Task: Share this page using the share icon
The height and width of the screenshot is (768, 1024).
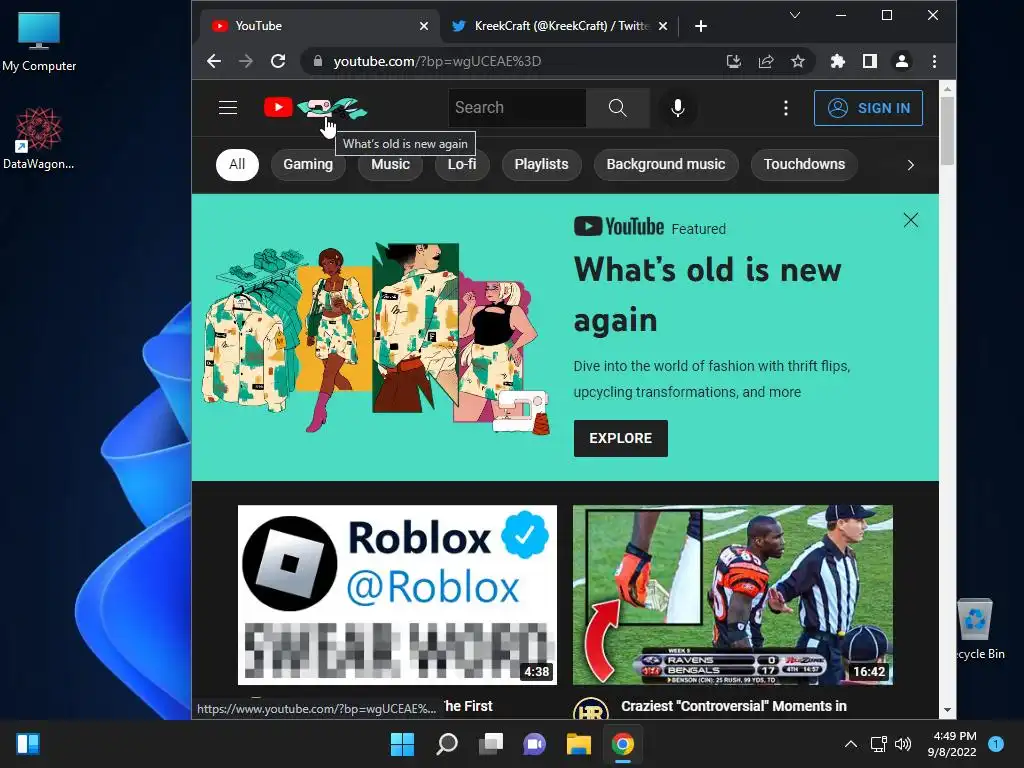Action: coord(765,61)
